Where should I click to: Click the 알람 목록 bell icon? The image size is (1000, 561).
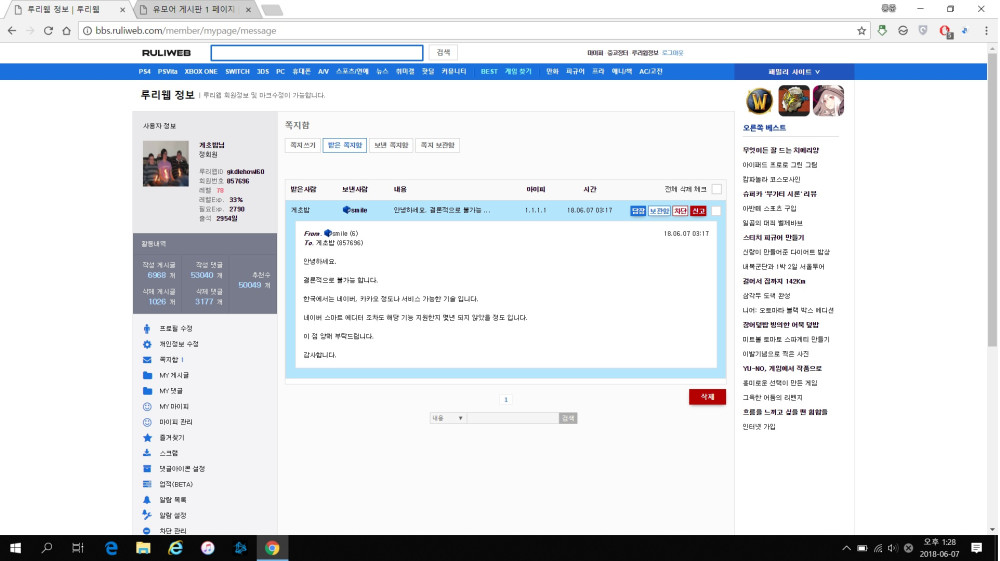(x=147, y=499)
